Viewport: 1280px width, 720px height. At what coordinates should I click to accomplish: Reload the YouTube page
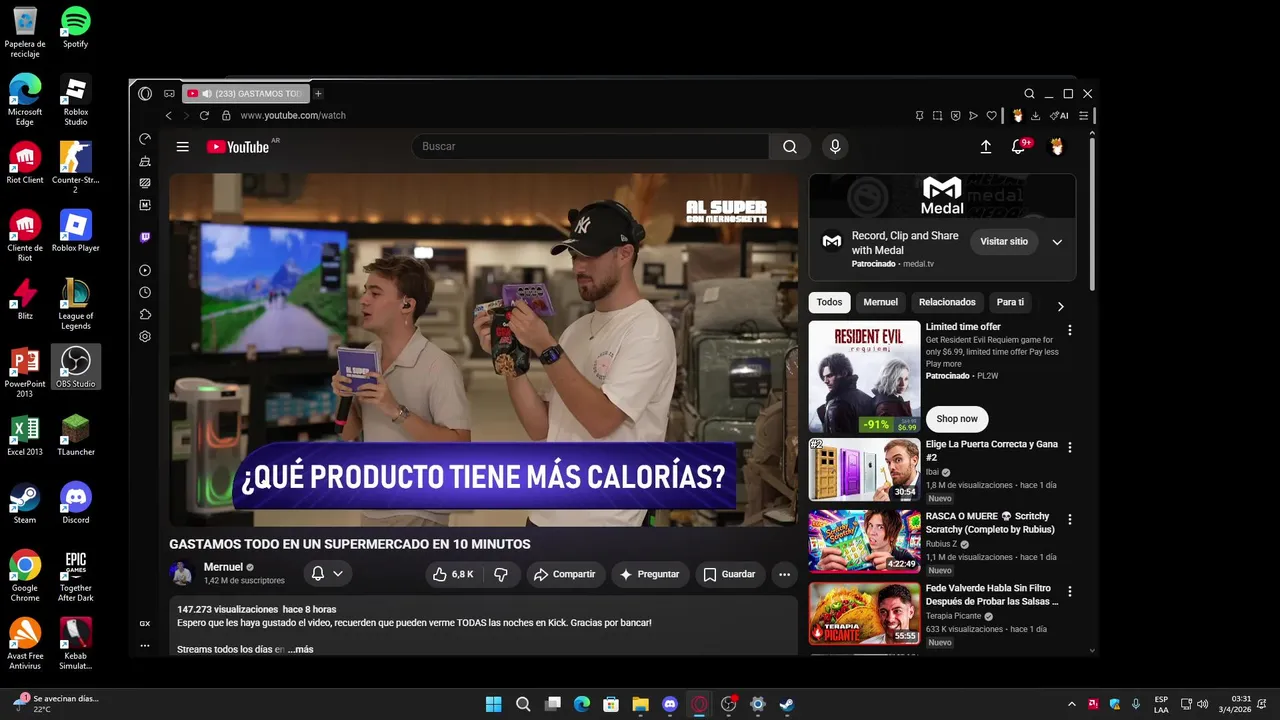tap(204, 116)
